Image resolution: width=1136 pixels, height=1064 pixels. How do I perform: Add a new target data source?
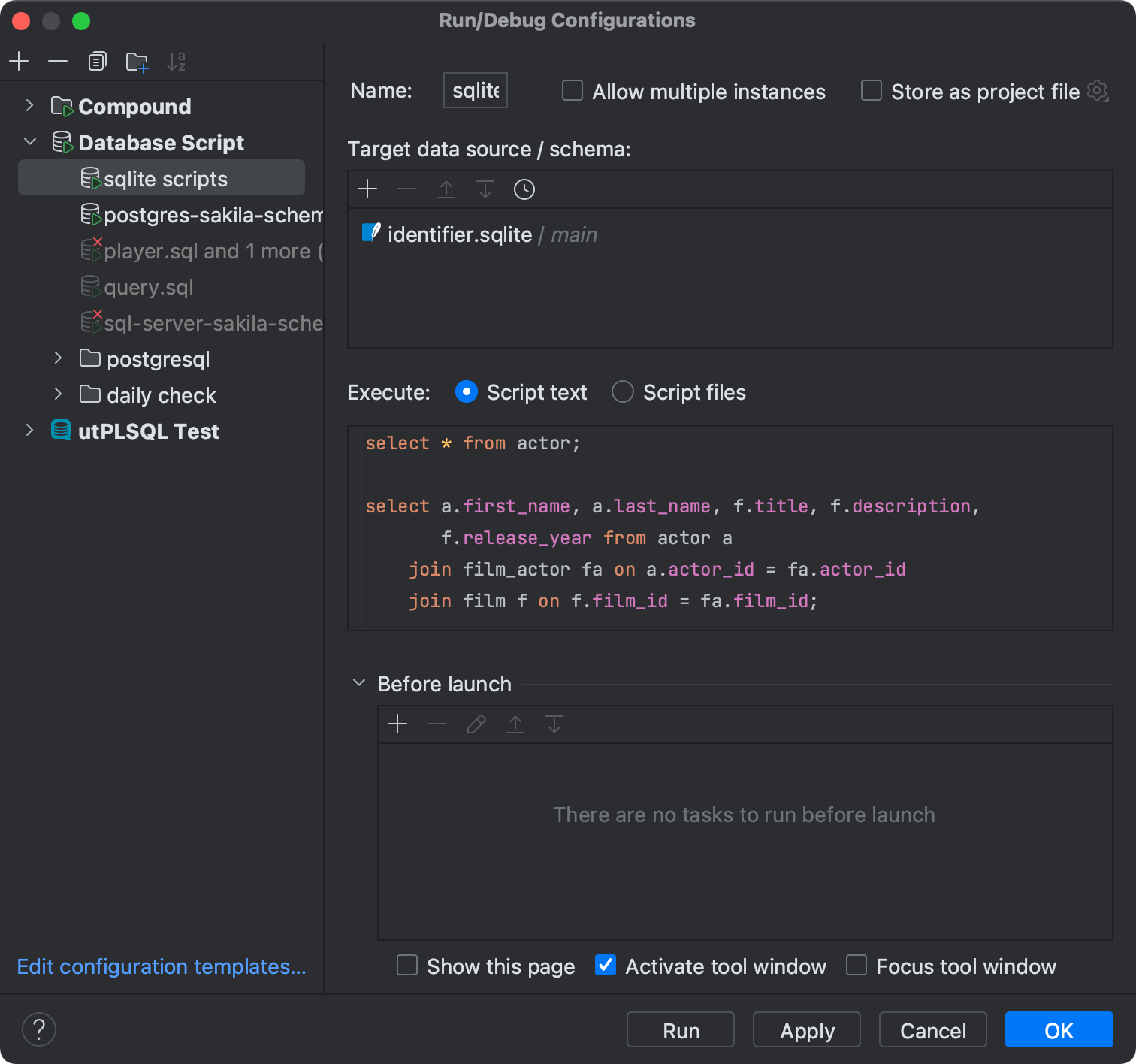pos(367,189)
